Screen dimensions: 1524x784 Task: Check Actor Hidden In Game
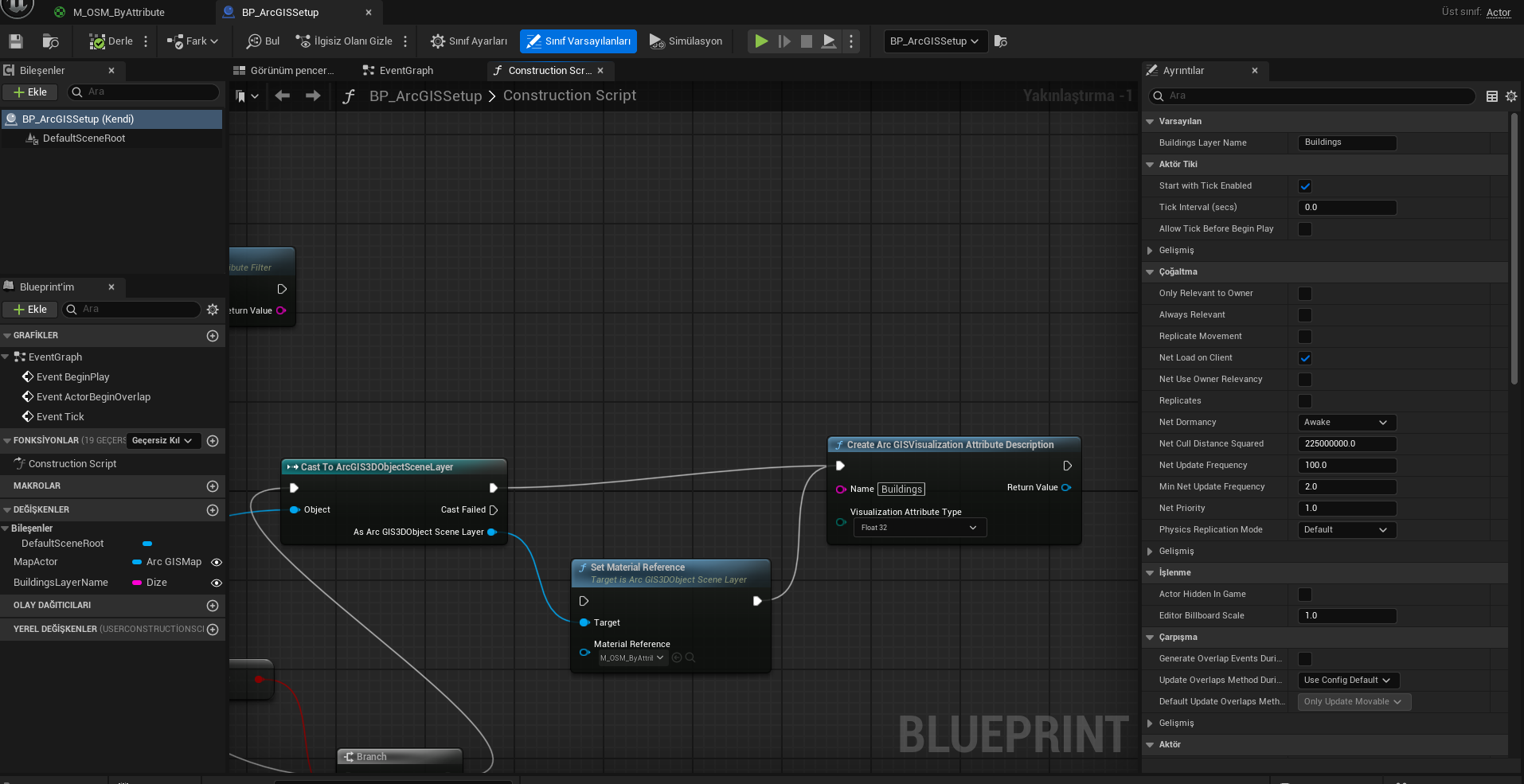point(1305,595)
